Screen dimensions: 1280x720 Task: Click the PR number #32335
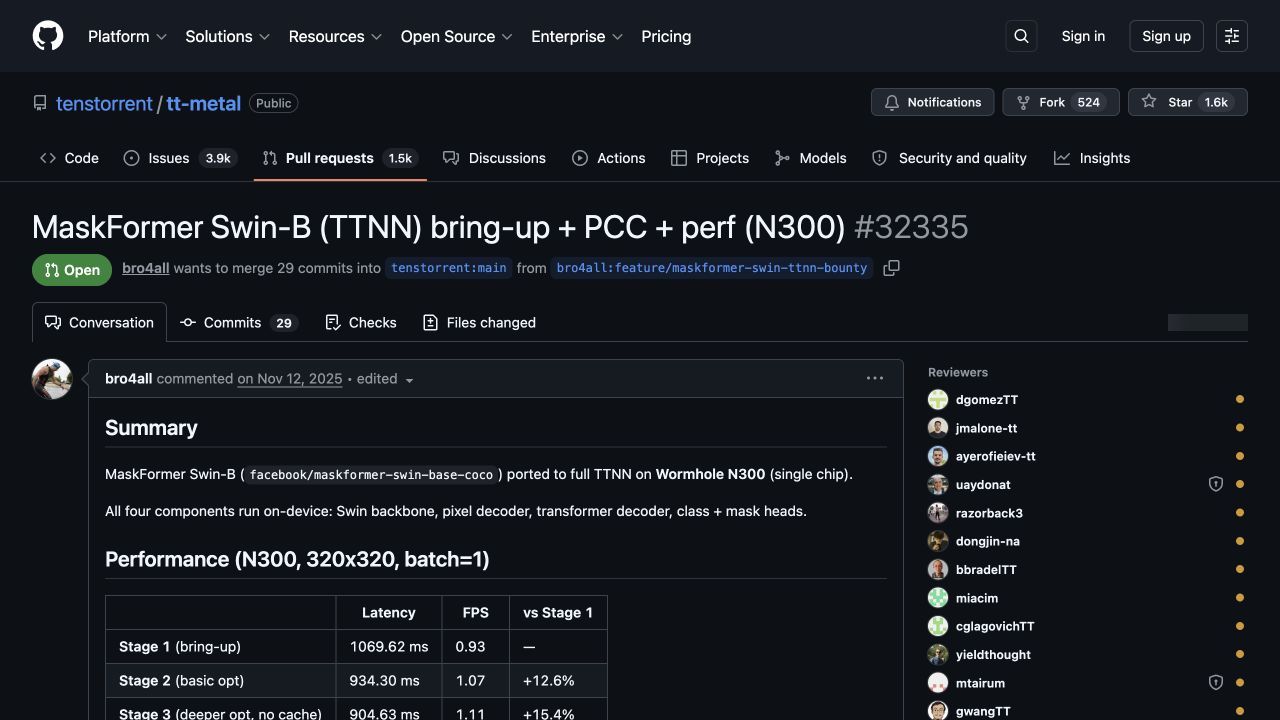coord(911,227)
